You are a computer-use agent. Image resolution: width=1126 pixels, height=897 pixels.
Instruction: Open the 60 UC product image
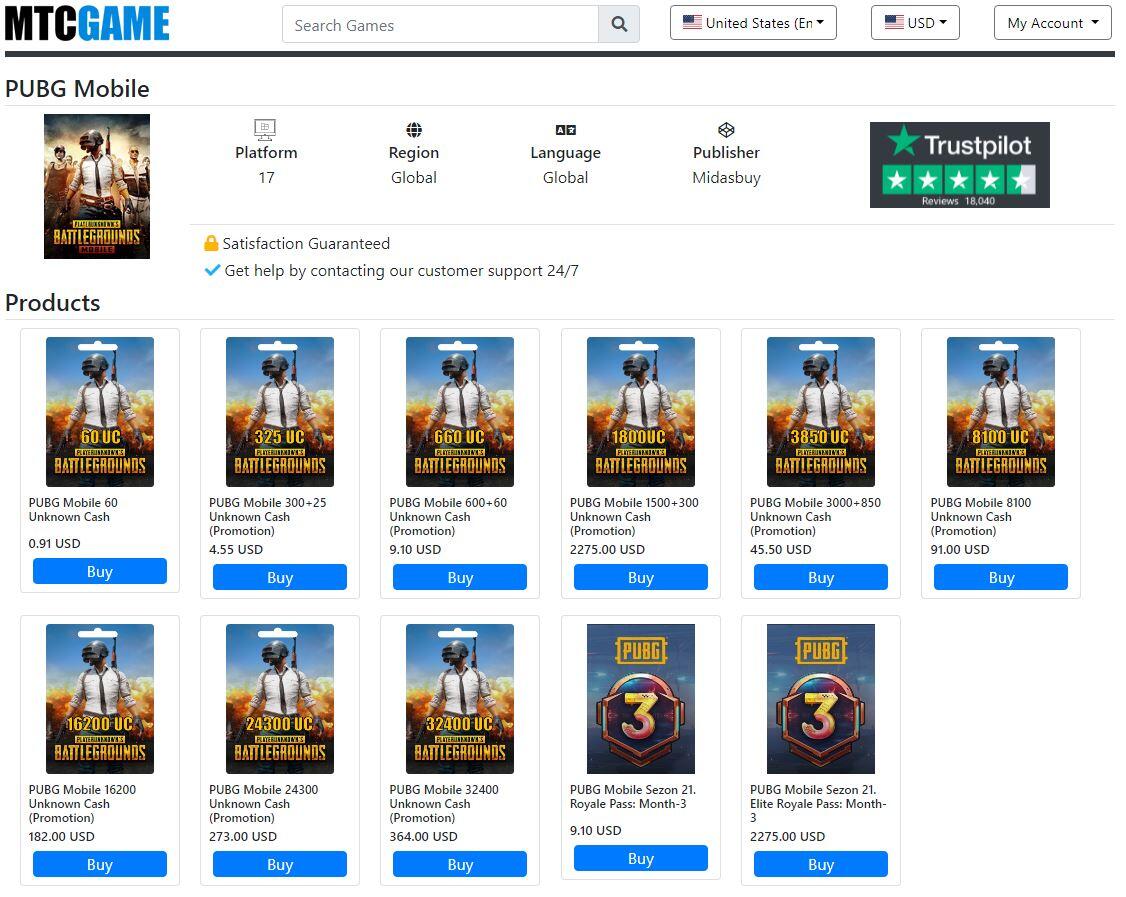(100, 412)
